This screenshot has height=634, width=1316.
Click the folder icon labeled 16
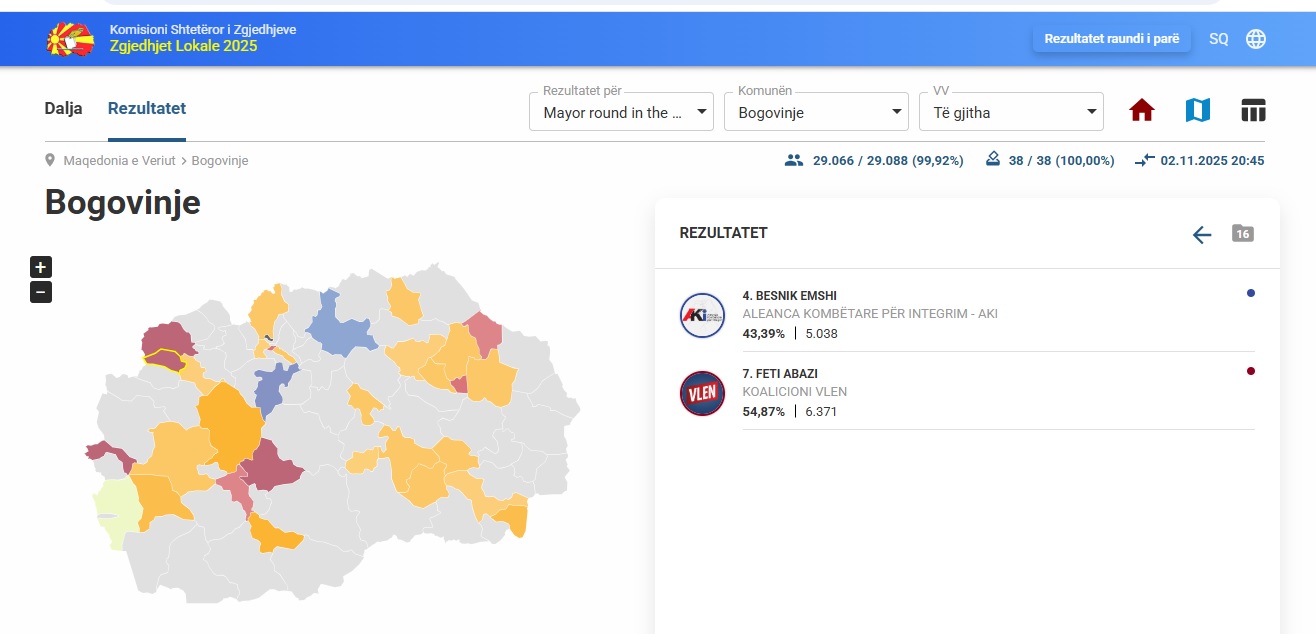tap(1243, 234)
